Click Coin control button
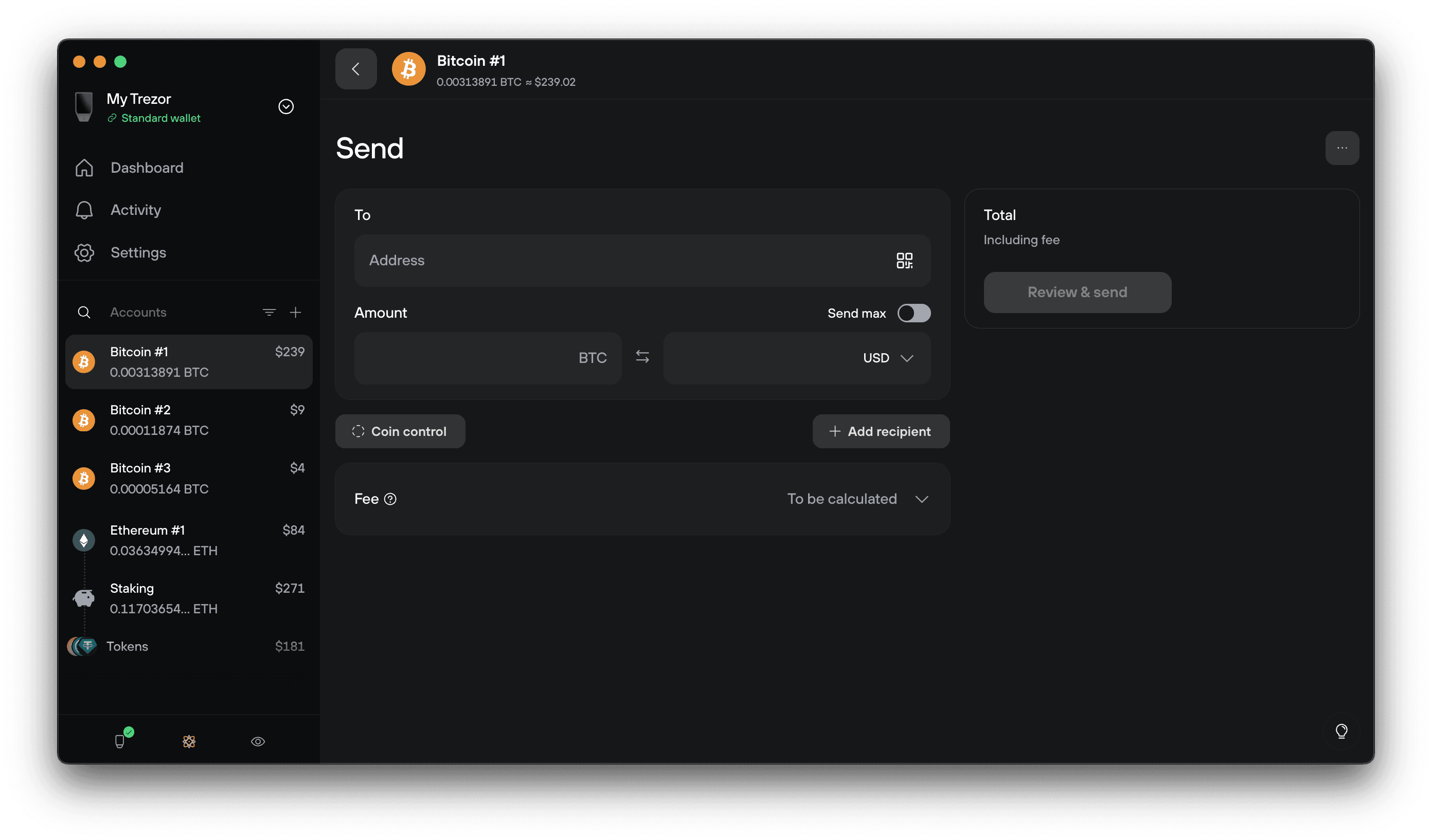 coord(400,432)
